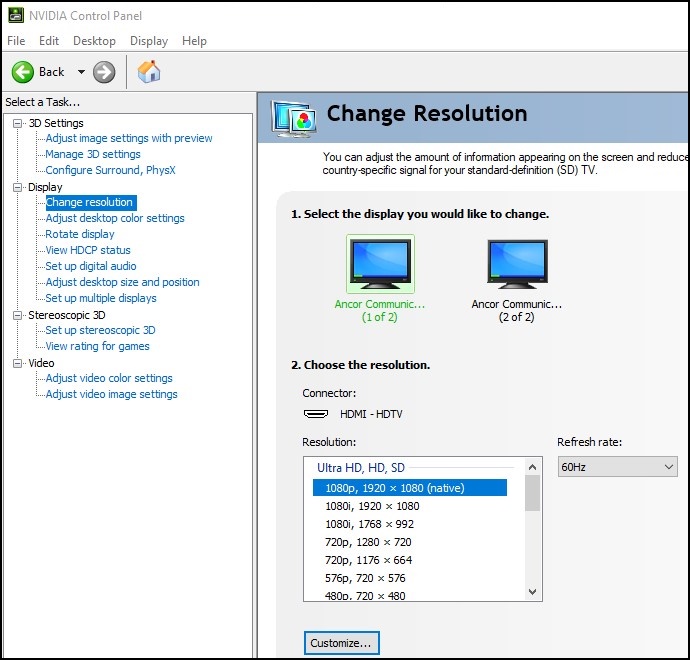The height and width of the screenshot is (660, 690).
Task: Select the first Ancor display monitor icon
Action: point(380,264)
